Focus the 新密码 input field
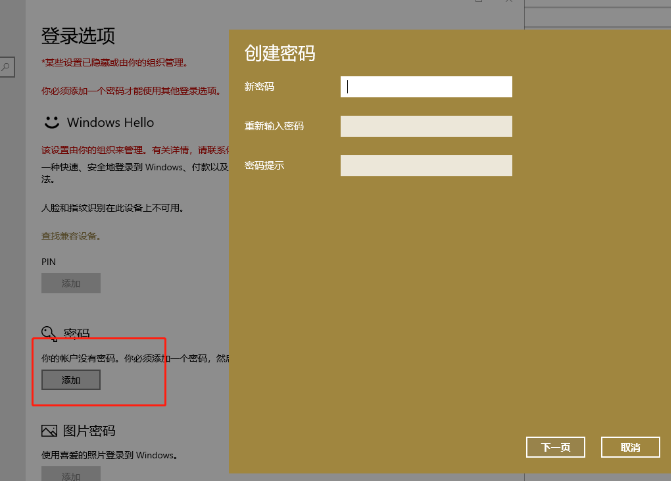The image size is (671, 481). click(426, 87)
